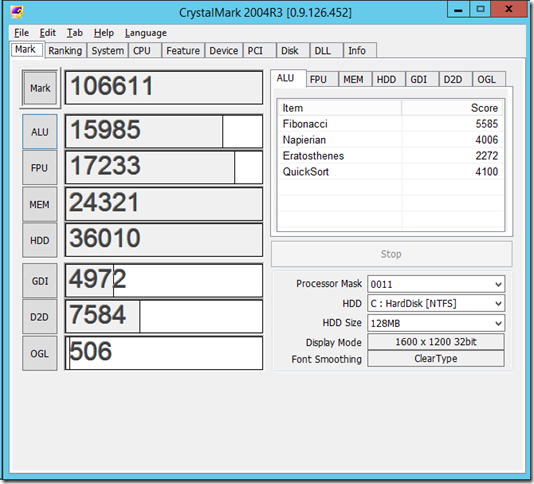Click the Stop button

point(391,254)
